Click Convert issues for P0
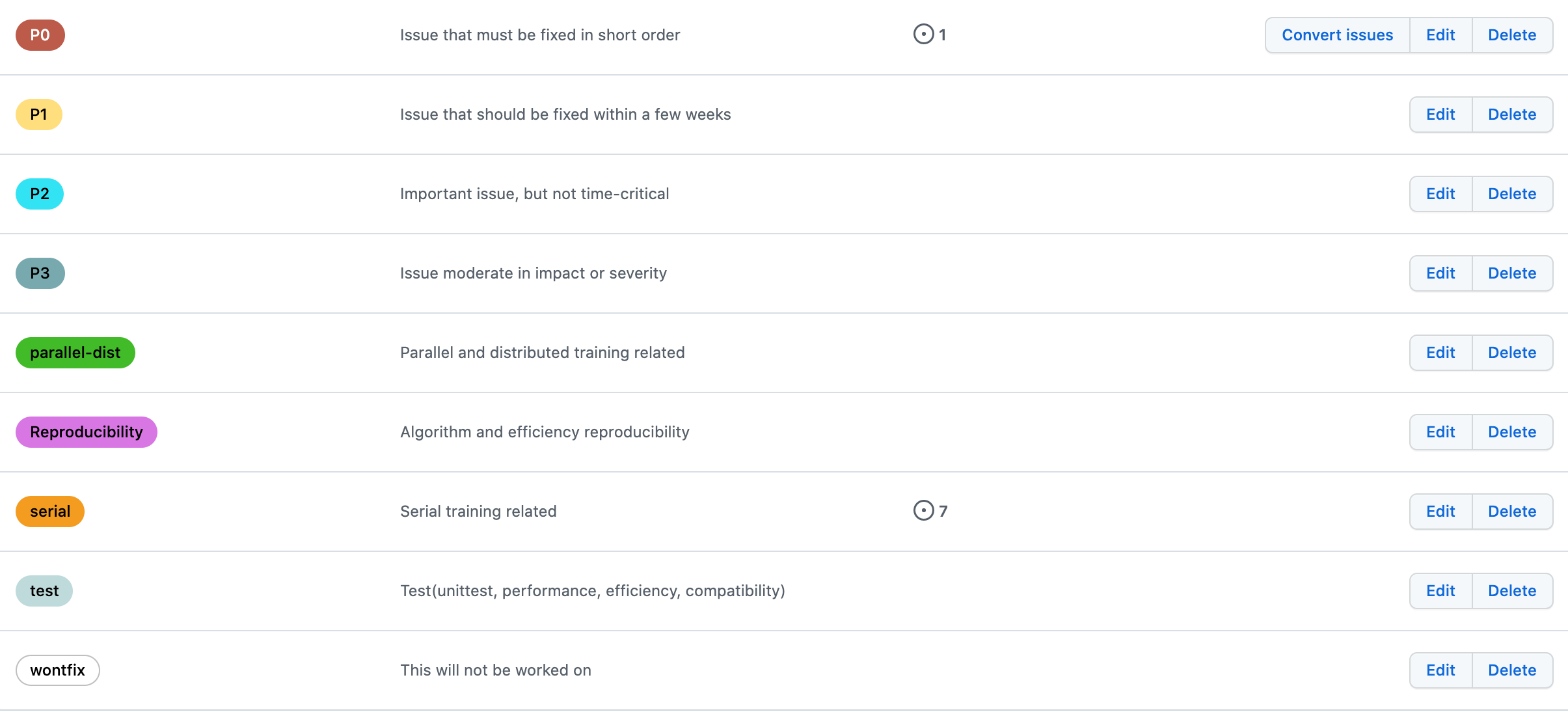1568x712 pixels. 1337,35
